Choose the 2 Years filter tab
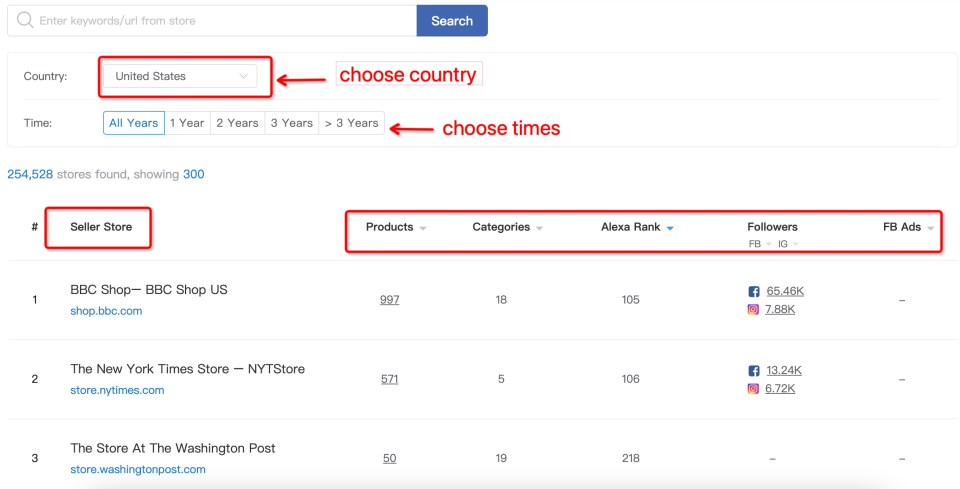The width and height of the screenshot is (960, 489). pos(238,123)
